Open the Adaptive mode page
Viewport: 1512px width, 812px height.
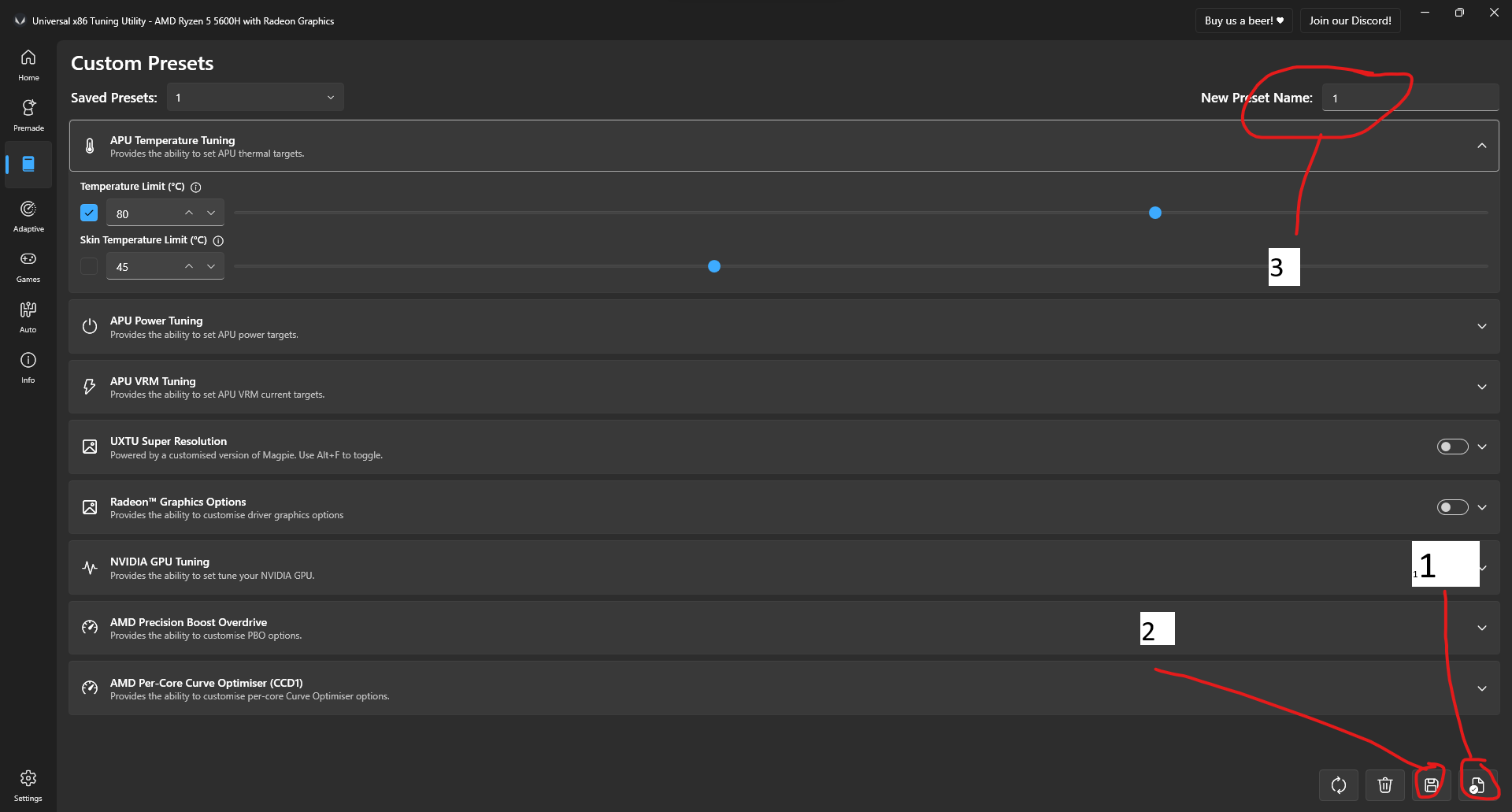[28, 215]
